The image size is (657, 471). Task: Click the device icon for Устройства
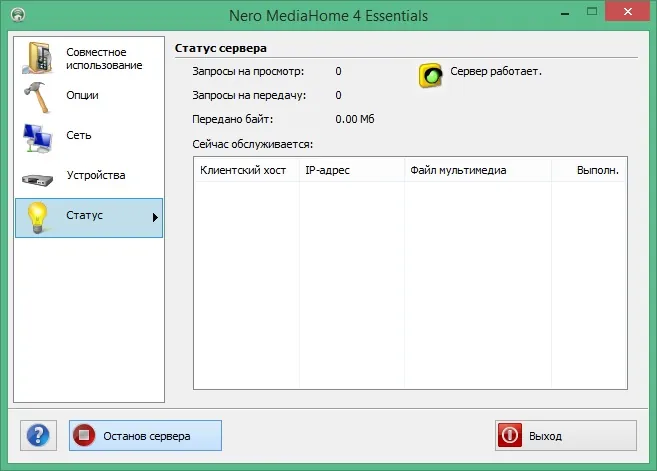click(38, 179)
